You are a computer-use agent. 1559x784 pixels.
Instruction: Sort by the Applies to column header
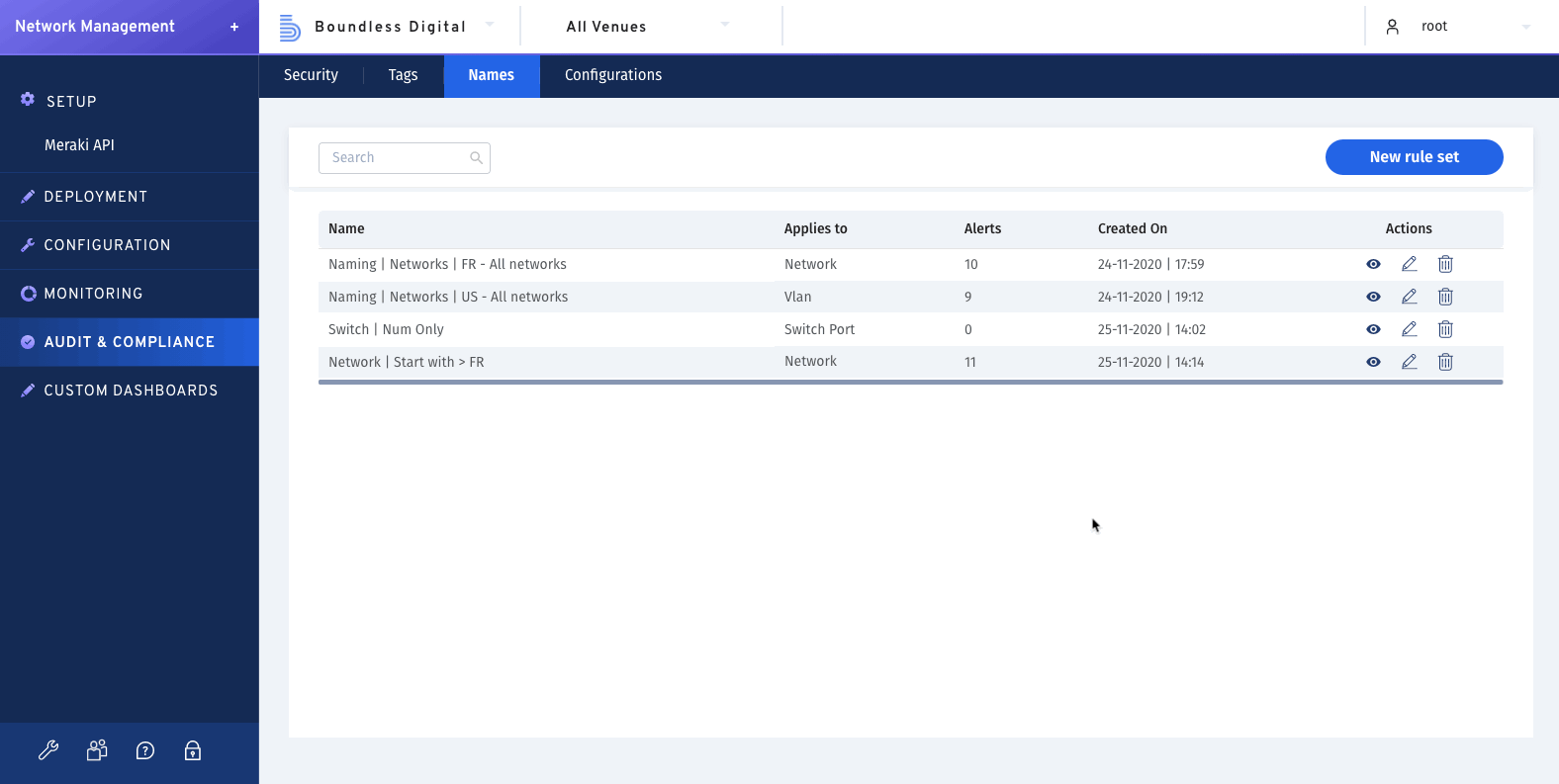[815, 228]
